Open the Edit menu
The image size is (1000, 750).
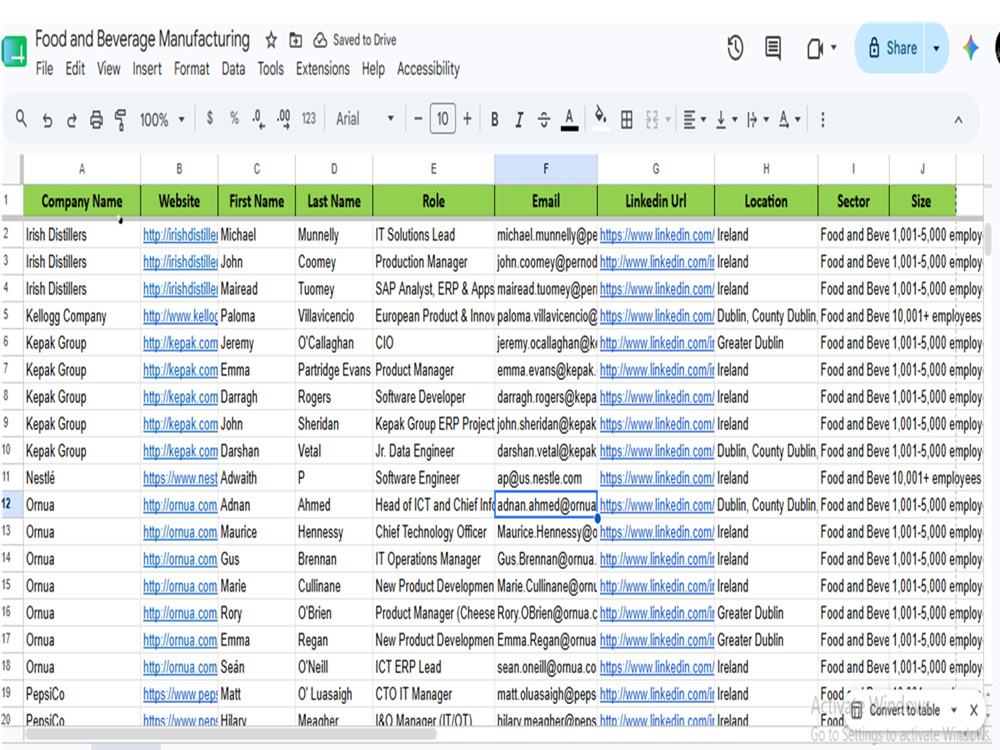tap(75, 68)
